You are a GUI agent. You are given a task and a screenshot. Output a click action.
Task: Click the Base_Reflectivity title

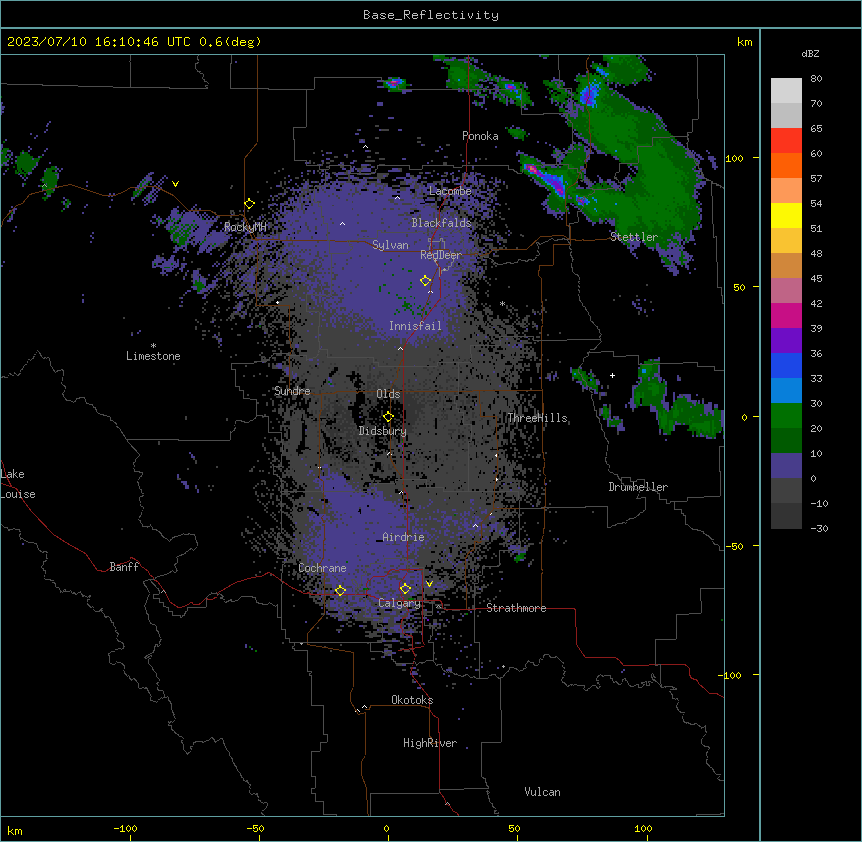click(x=431, y=15)
